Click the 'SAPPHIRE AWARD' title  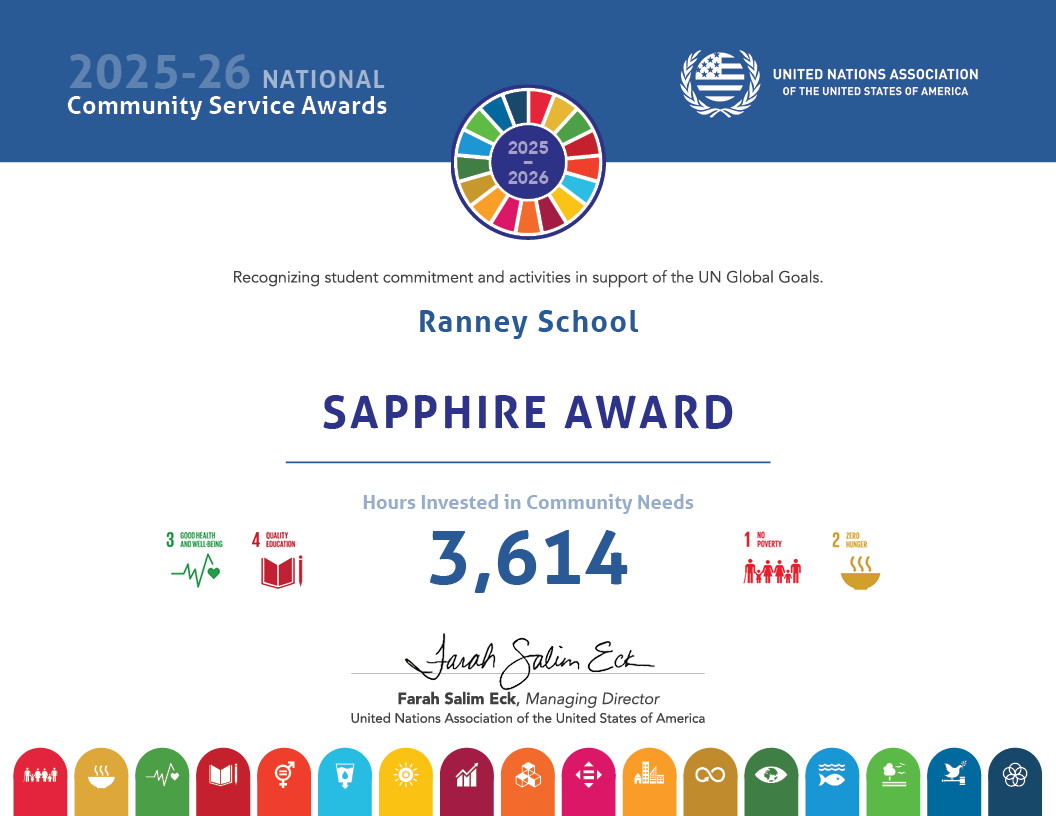point(528,412)
